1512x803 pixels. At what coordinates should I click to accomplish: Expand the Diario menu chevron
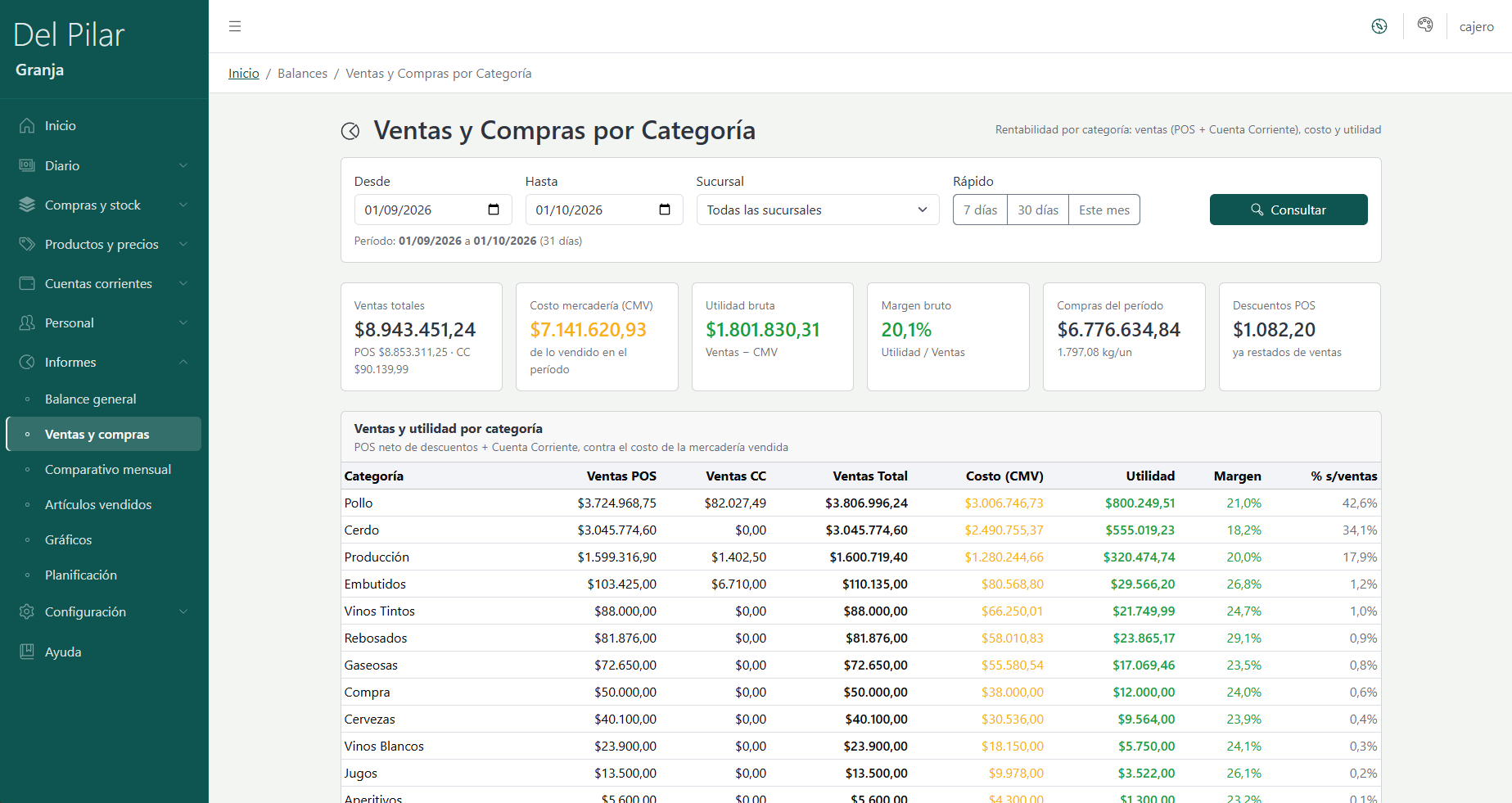183,165
